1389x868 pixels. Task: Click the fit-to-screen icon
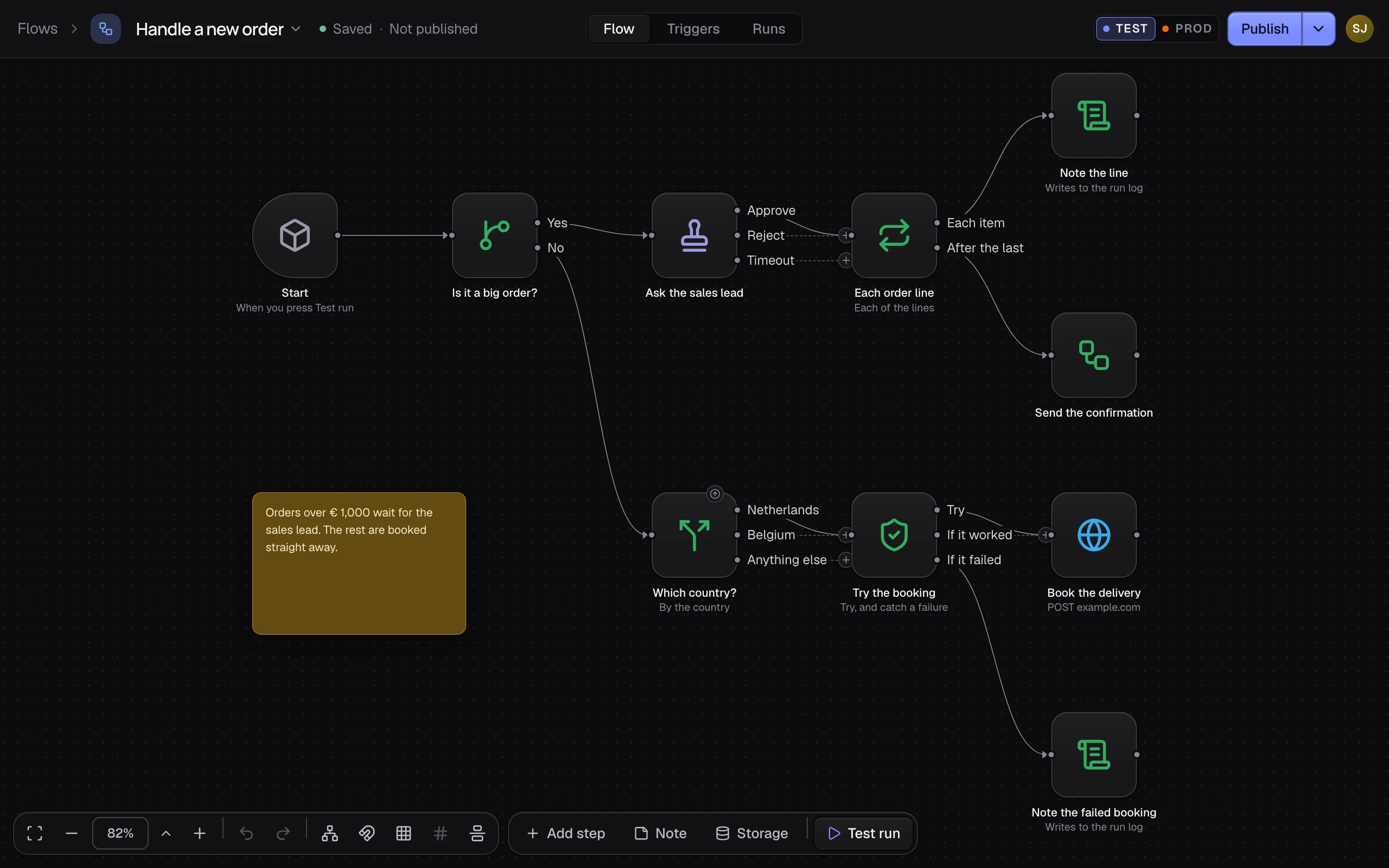coord(35,833)
